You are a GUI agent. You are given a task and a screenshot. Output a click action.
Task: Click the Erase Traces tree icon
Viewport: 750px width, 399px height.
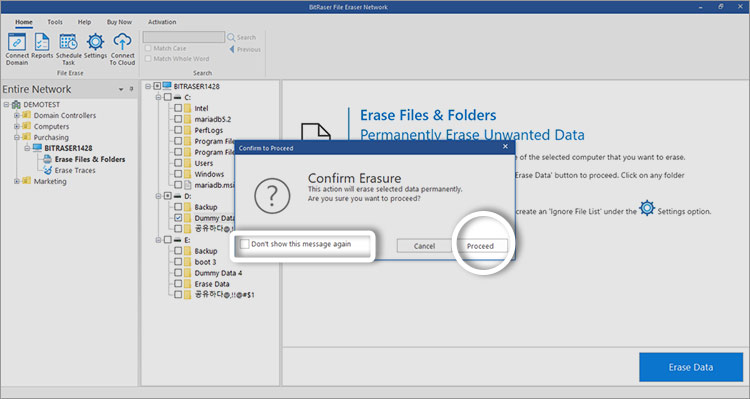pyautogui.click(x=47, y=170)
